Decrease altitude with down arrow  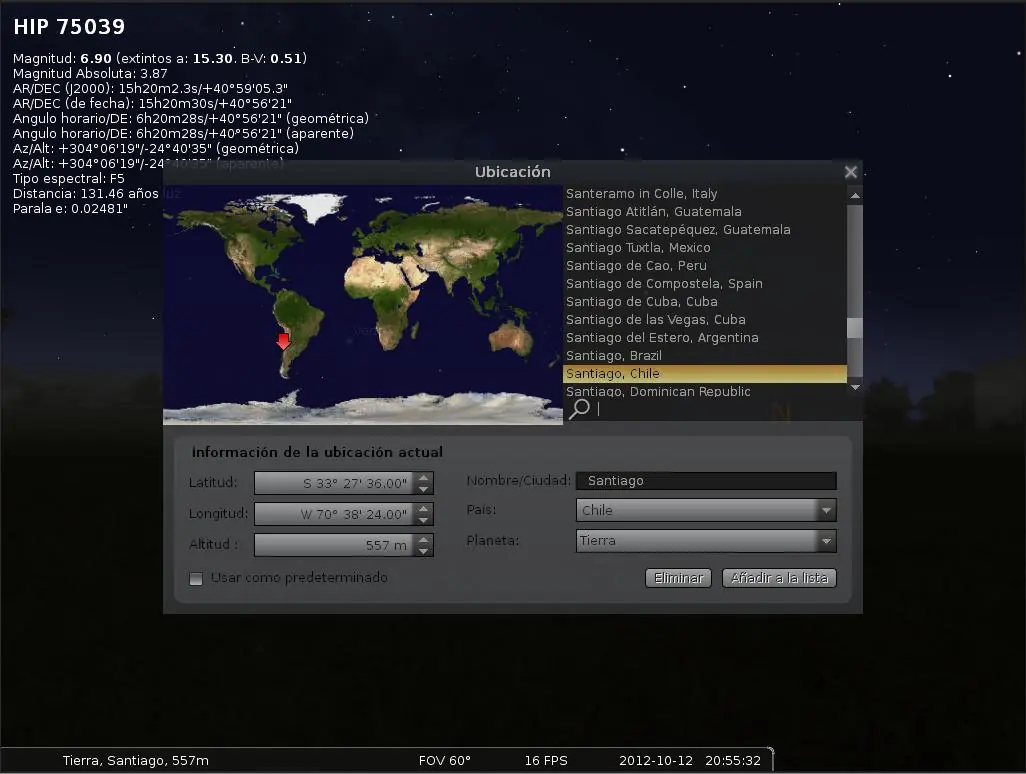pos(423,550)
